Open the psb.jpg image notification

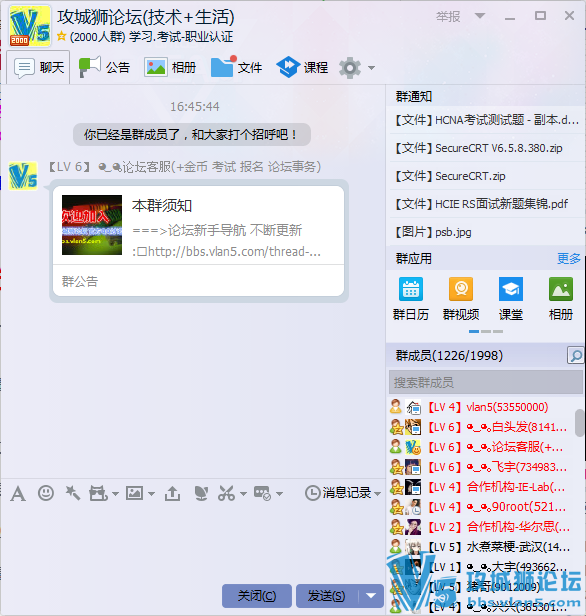tap(487, 232)
